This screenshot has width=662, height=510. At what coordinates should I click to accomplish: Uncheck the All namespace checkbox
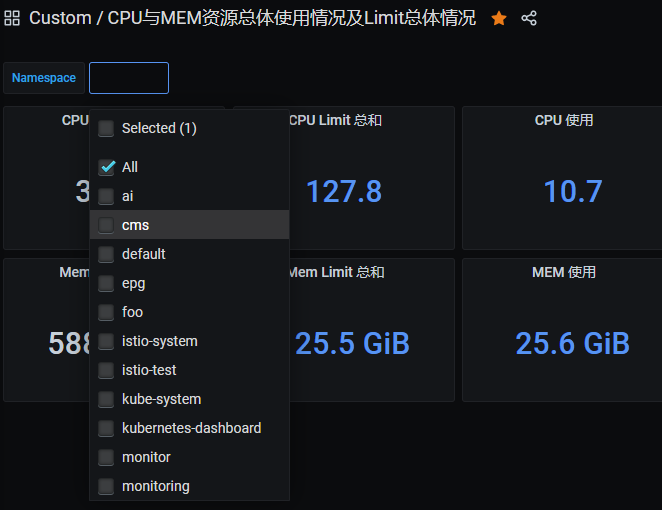click(x=107, y=167)
